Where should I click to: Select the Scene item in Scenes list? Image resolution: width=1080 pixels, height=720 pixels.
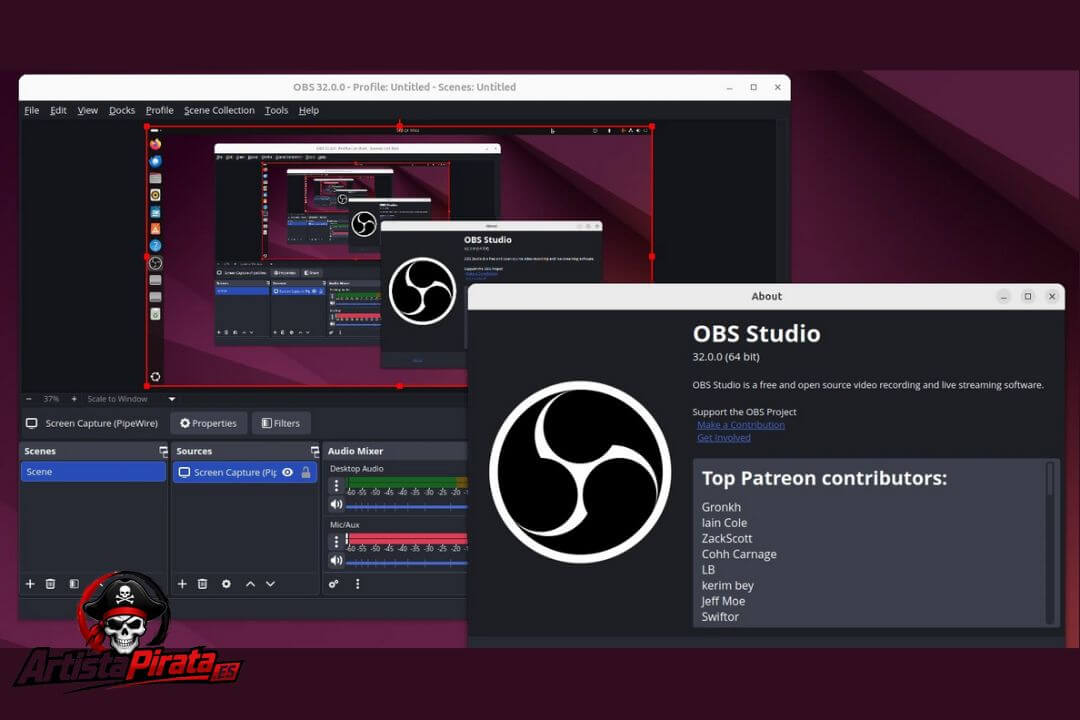[93, 472]
